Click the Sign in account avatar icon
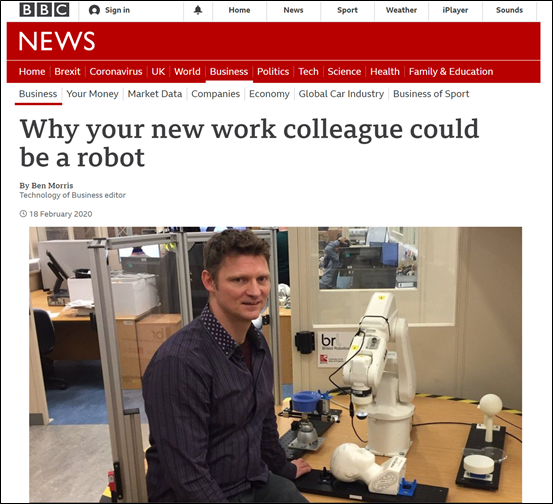 pos(94,10)
